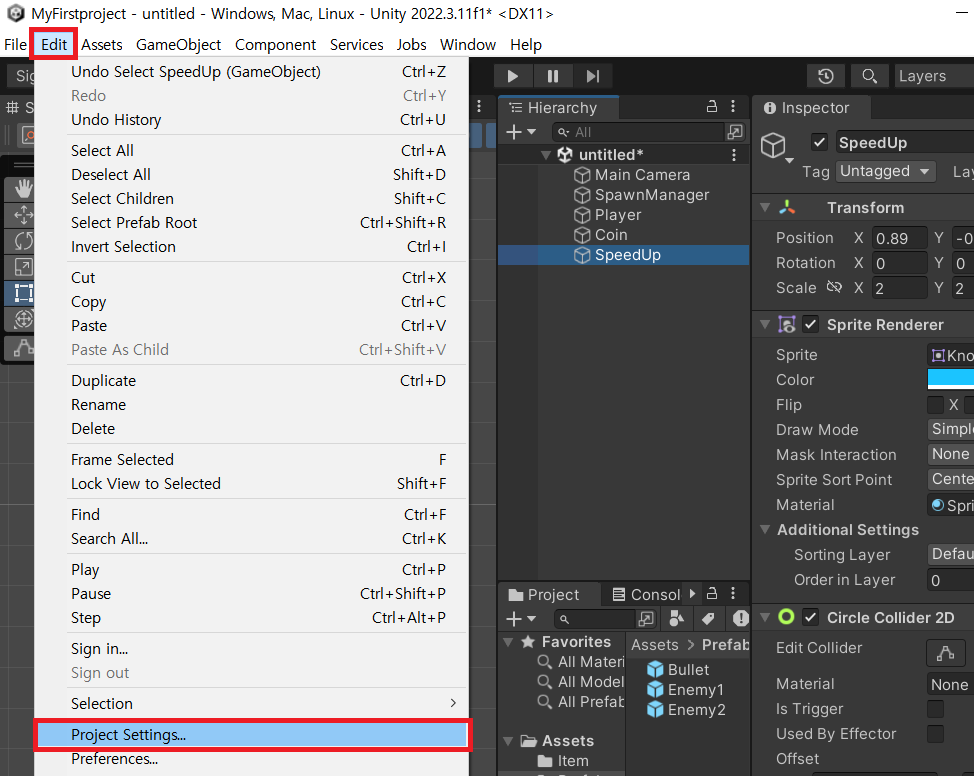Toggle Used By Effector checkbox

pos(935,734)
